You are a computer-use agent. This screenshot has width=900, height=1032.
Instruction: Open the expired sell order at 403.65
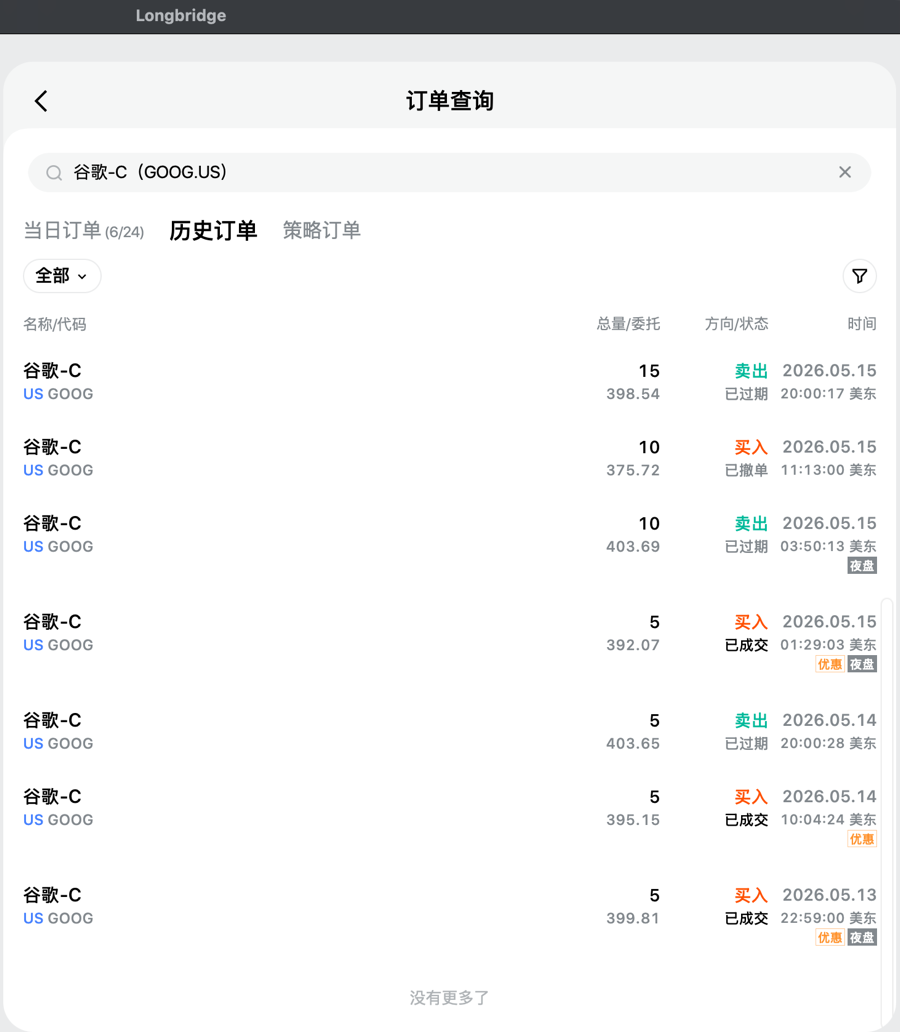pyautogui.click(x=450, y=731)
